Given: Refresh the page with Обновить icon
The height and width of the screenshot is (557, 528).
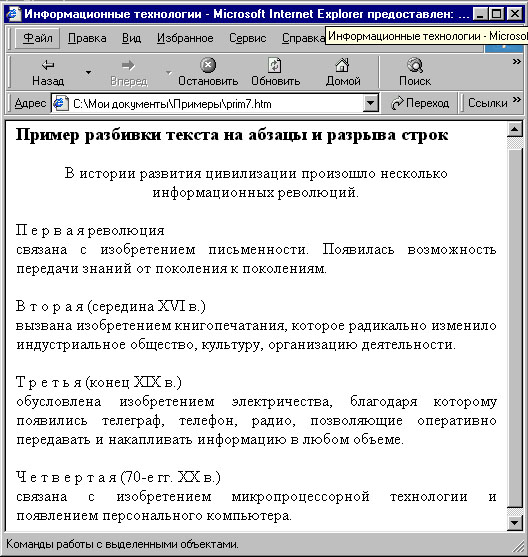Looking at the screenshot, I should [275, 65].
